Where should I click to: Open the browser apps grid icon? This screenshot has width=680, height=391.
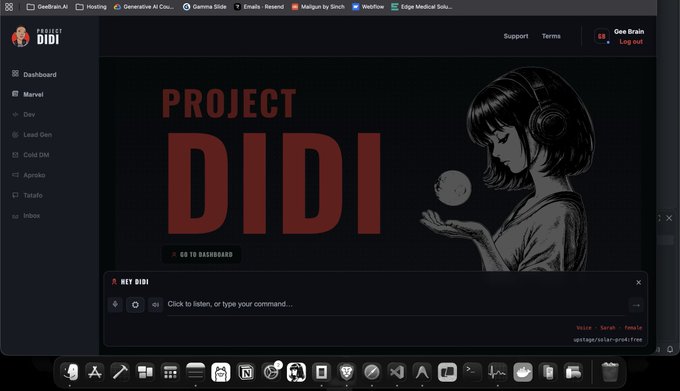9,7
